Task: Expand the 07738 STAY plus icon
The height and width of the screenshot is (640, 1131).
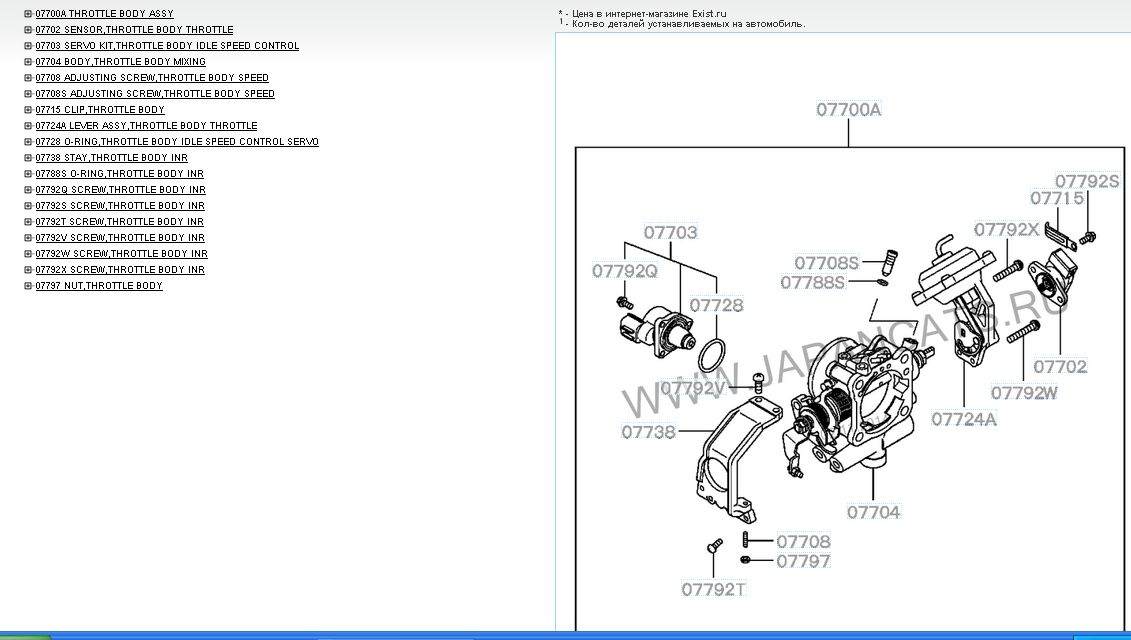Action: coord(28,158)
